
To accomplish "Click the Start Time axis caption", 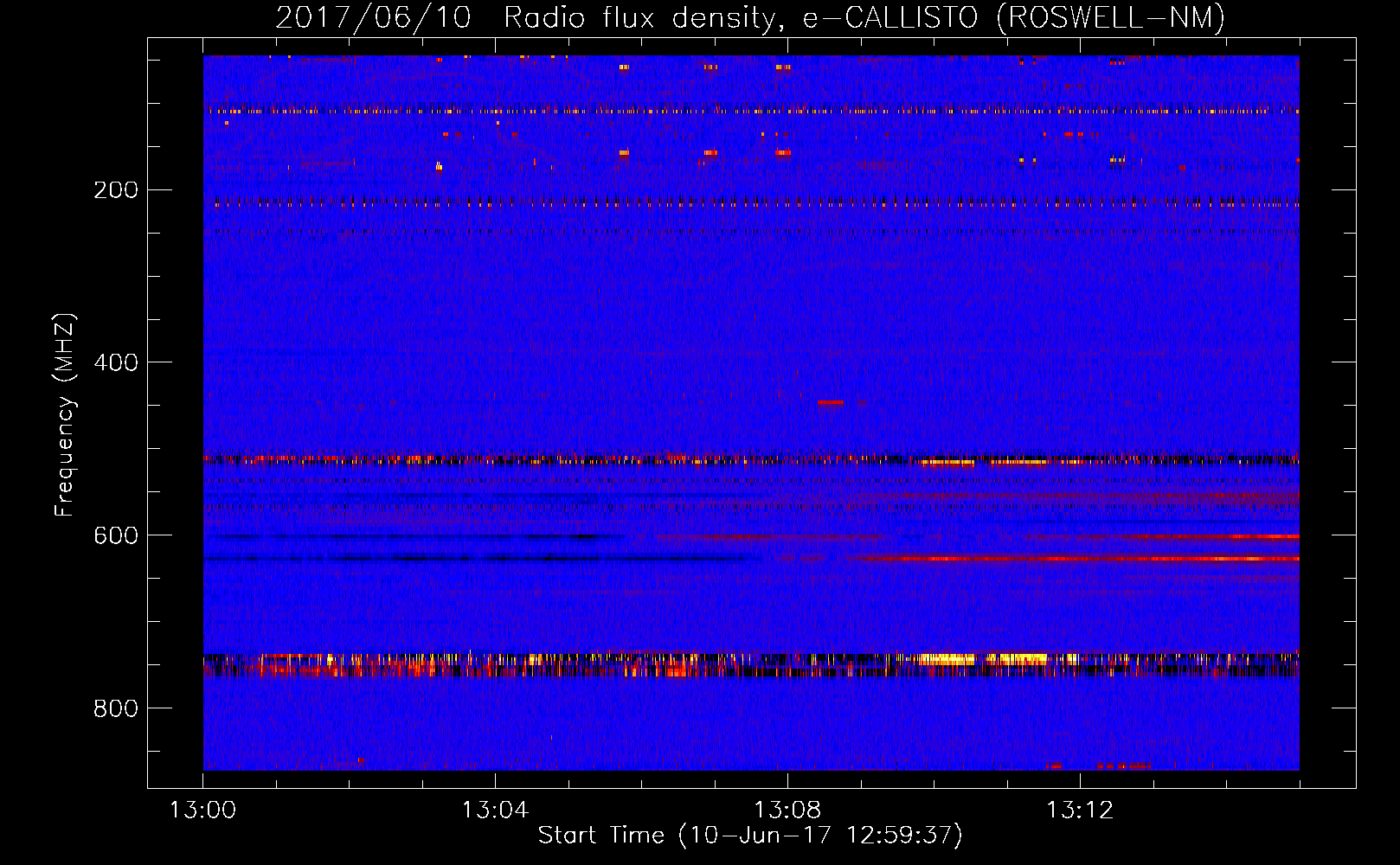I will pyautogui.click(x=750, y=836).
